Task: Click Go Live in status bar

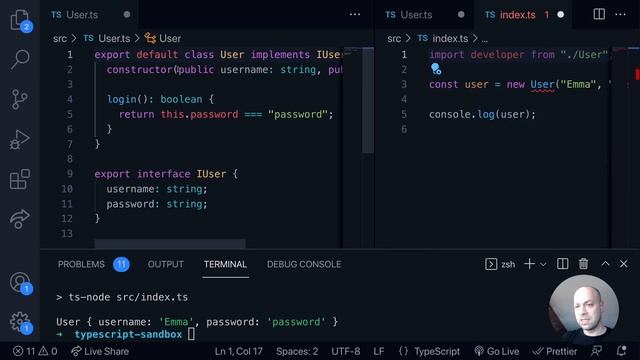Action: 497,351
